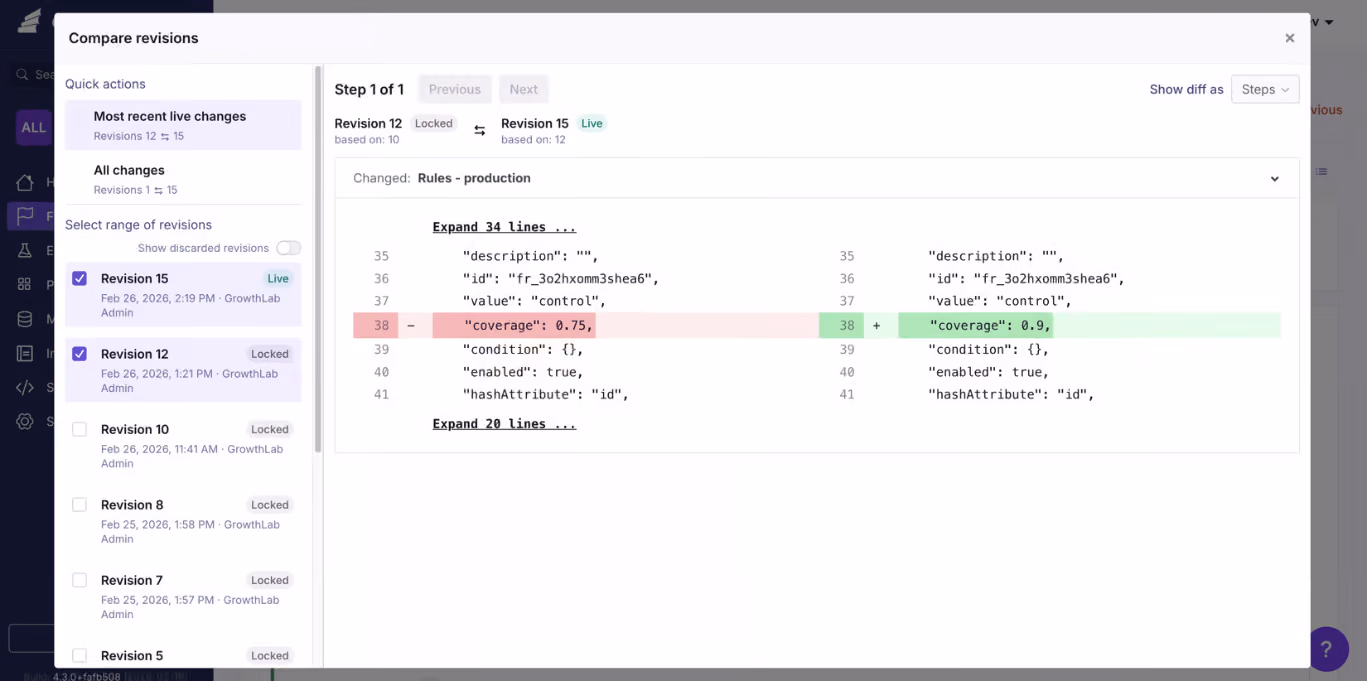Select Most recent live changes quick action
1367x681 pixels.
[x=183, y=125]
